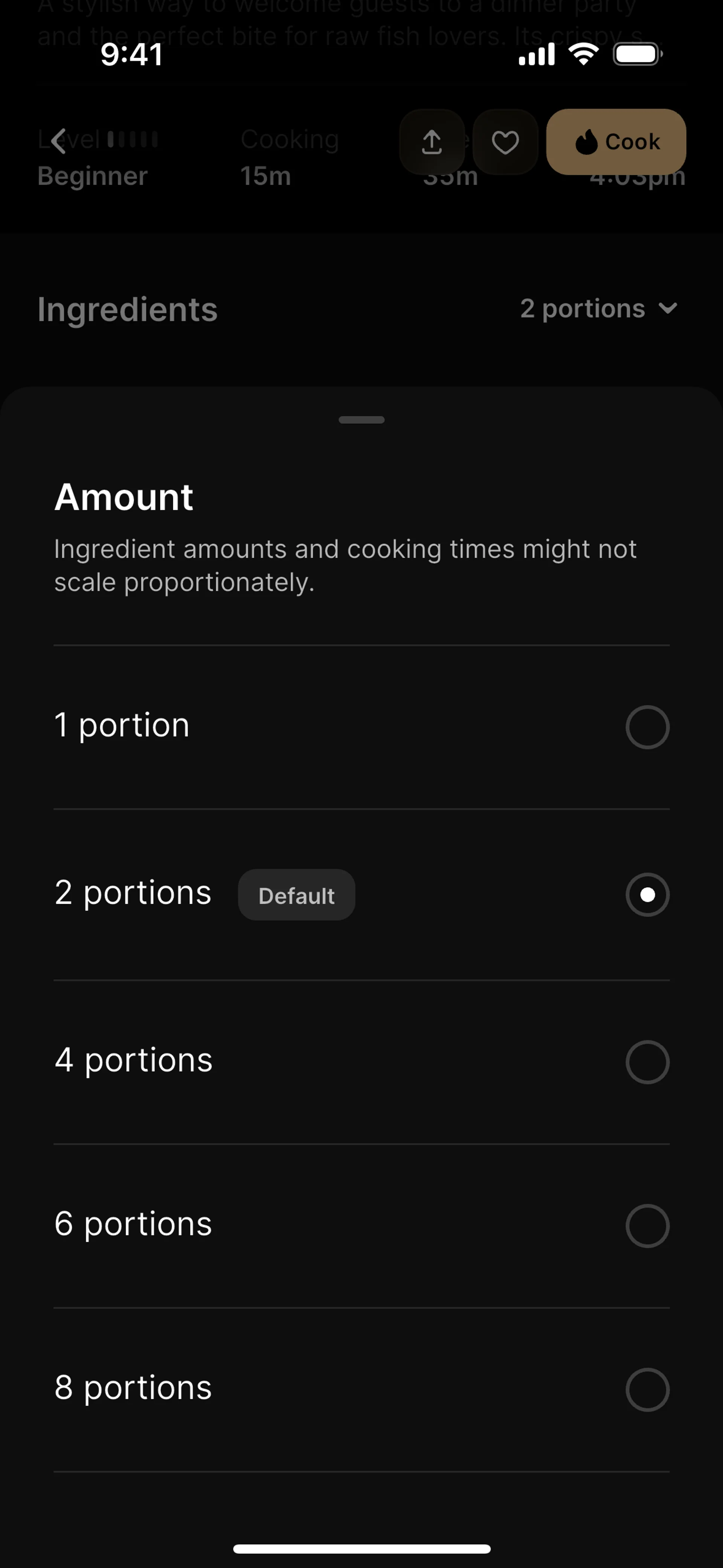723x1568 pixels.
Task: Tap the 4 portions list item text
Action: [x=134, y=1060]
